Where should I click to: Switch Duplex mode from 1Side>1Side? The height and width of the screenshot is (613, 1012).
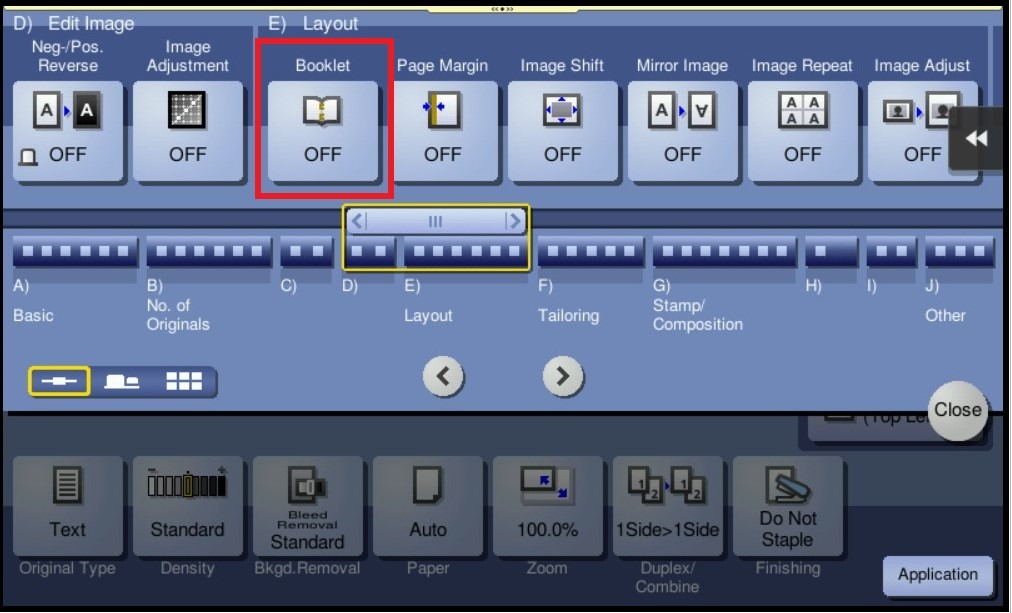[x=667, y=505]
